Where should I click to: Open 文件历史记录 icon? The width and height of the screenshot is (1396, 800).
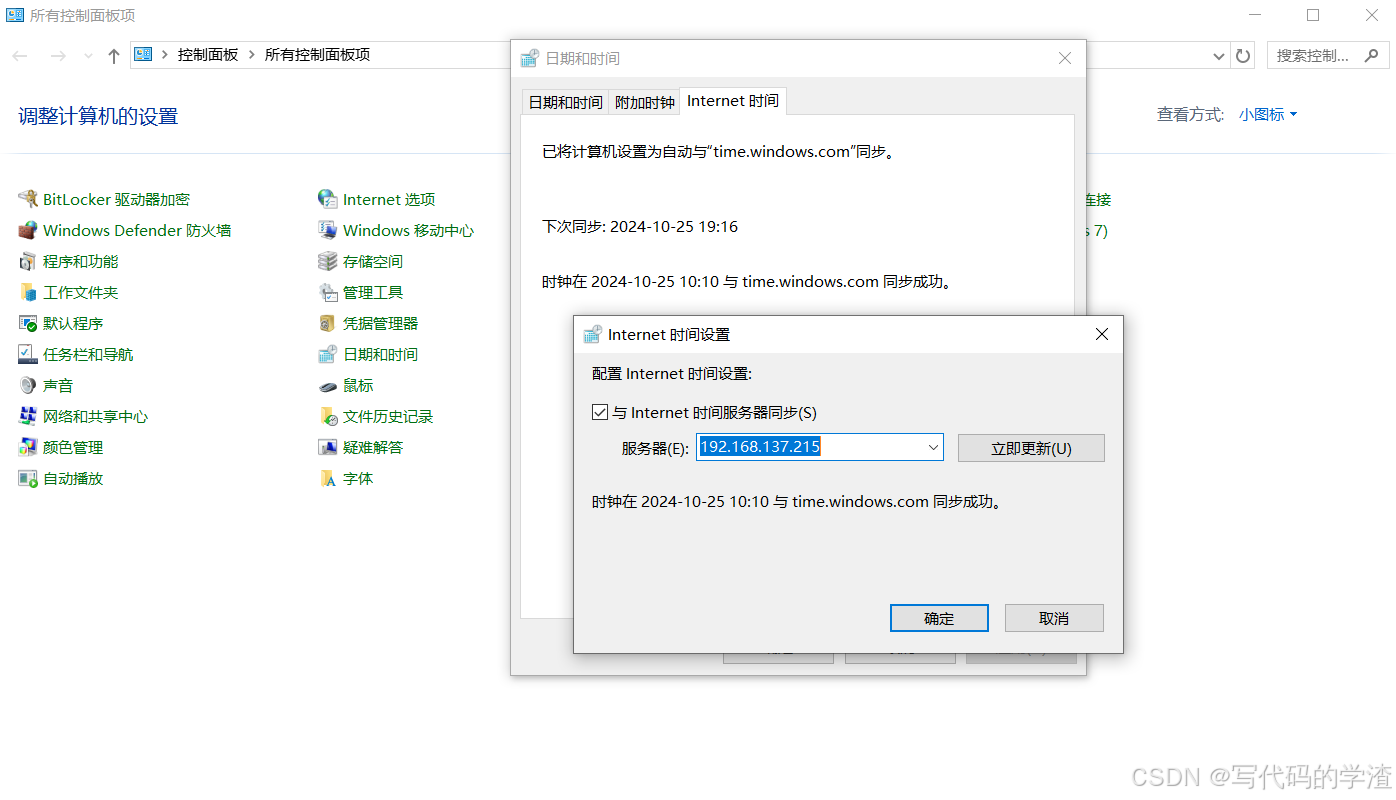[x=328, y=416]
